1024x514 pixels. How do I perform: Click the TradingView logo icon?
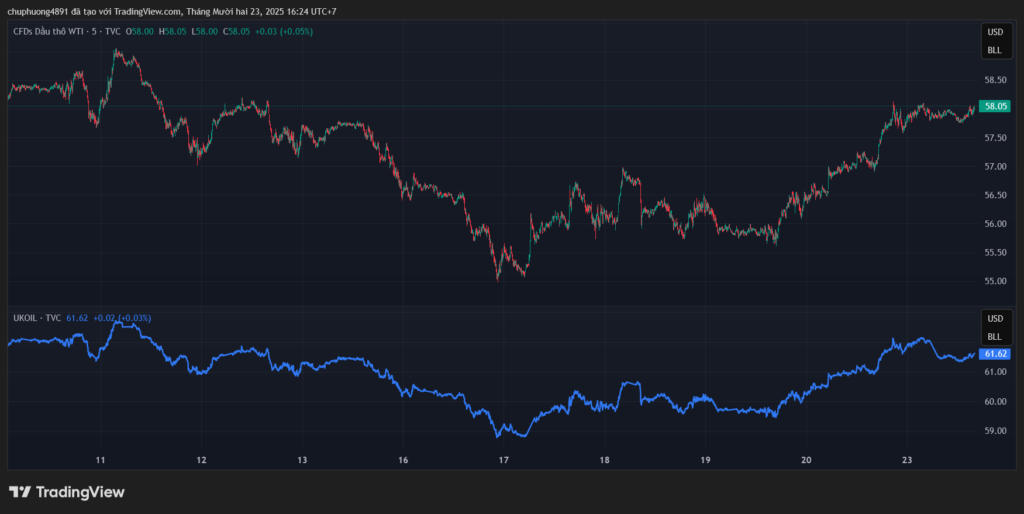pos(19,492)
